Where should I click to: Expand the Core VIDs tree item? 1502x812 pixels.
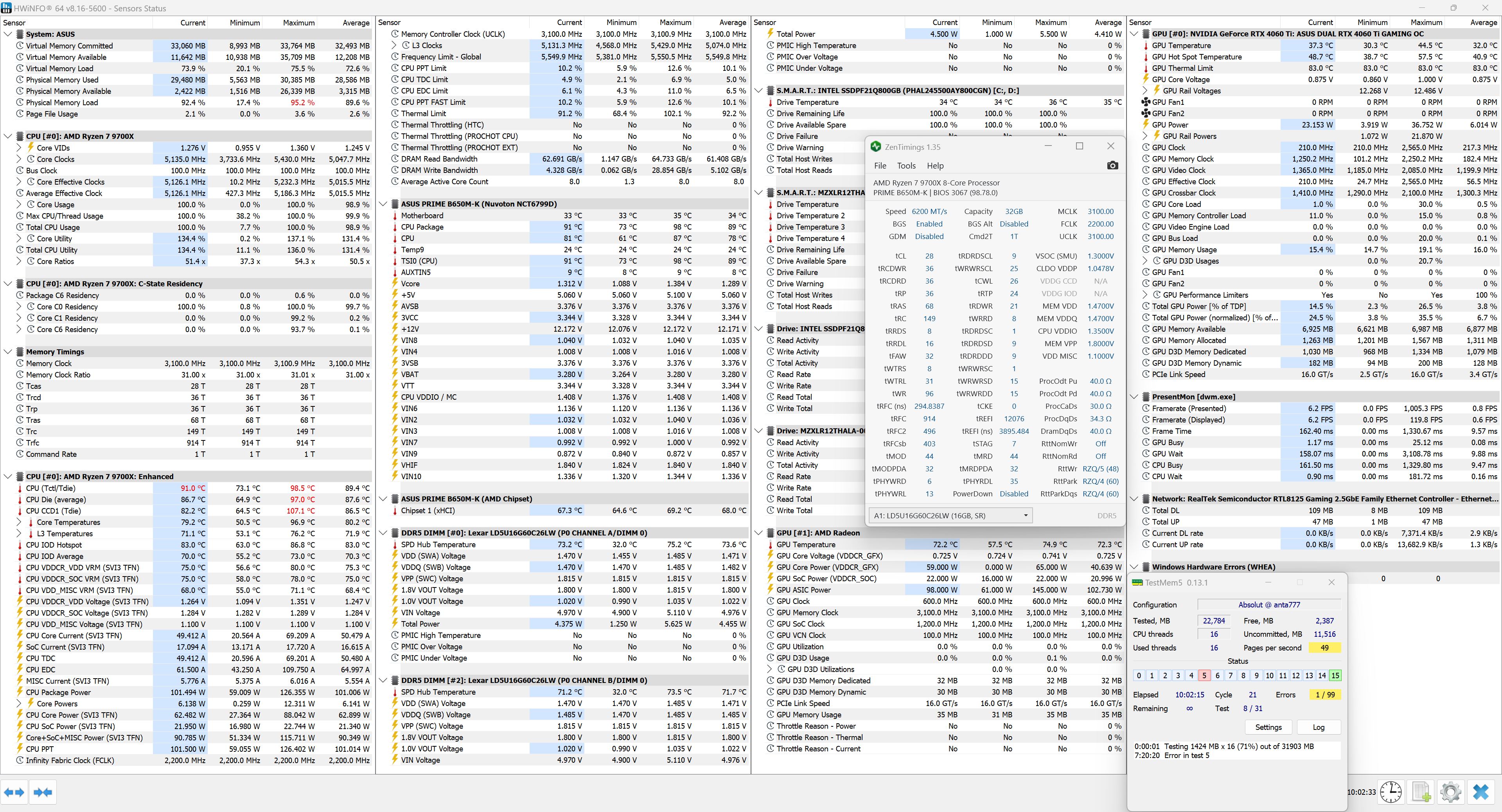[19, 148]
